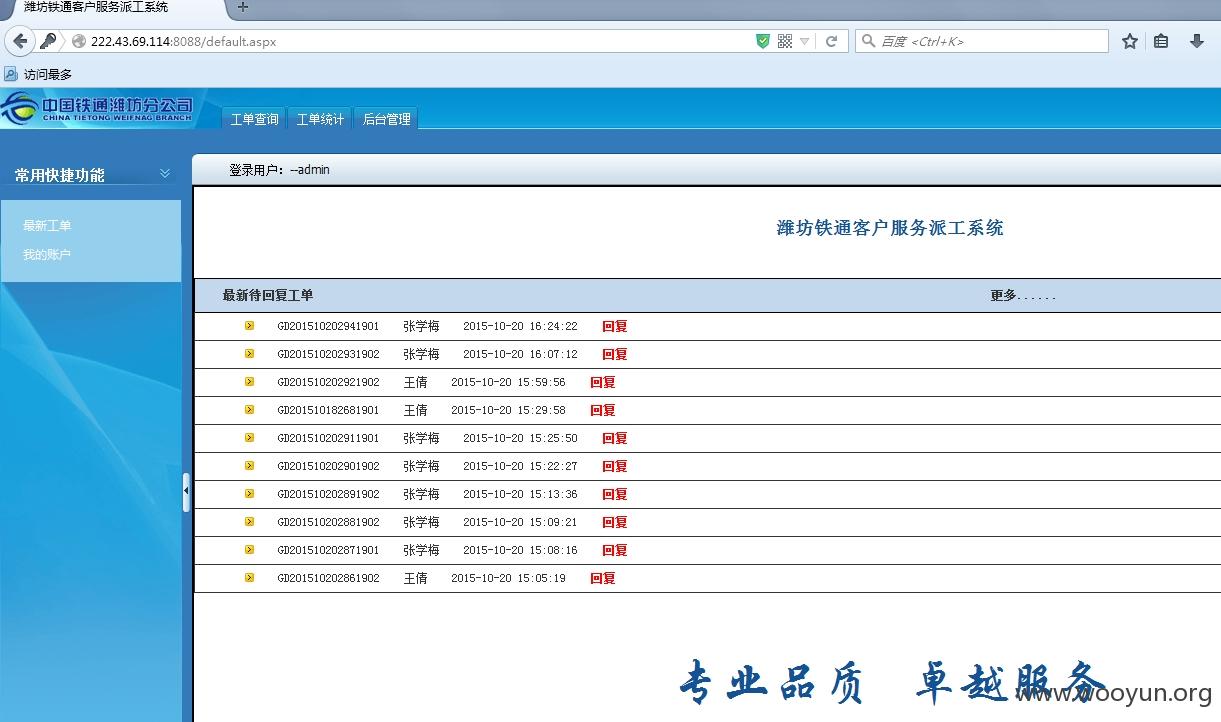Click the yellow icon beside GD201510202891902
Viewport: 1221px width, 722px height.
pos(250,493)
